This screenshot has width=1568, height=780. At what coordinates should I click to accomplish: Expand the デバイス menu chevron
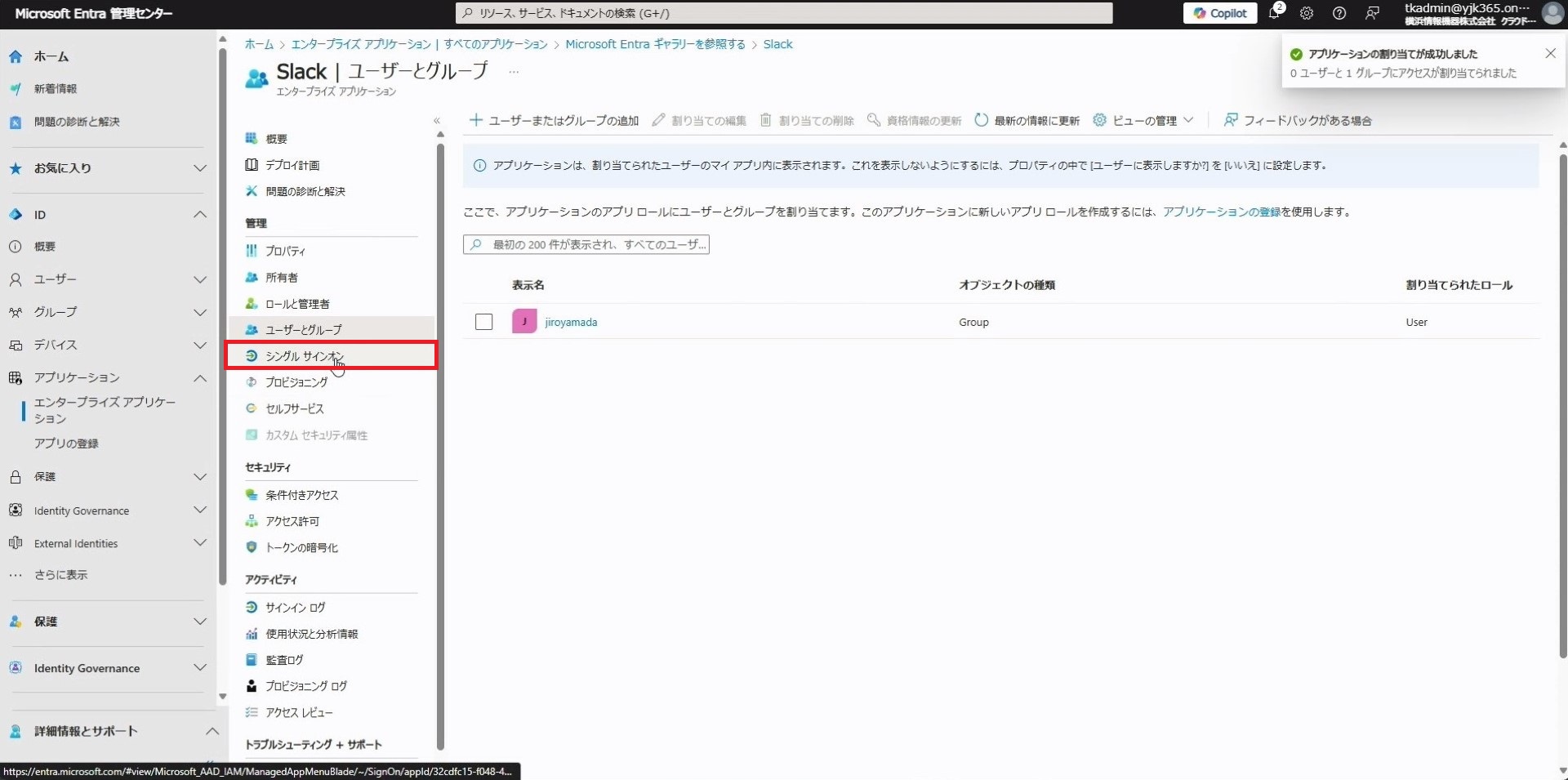point(199,345)
